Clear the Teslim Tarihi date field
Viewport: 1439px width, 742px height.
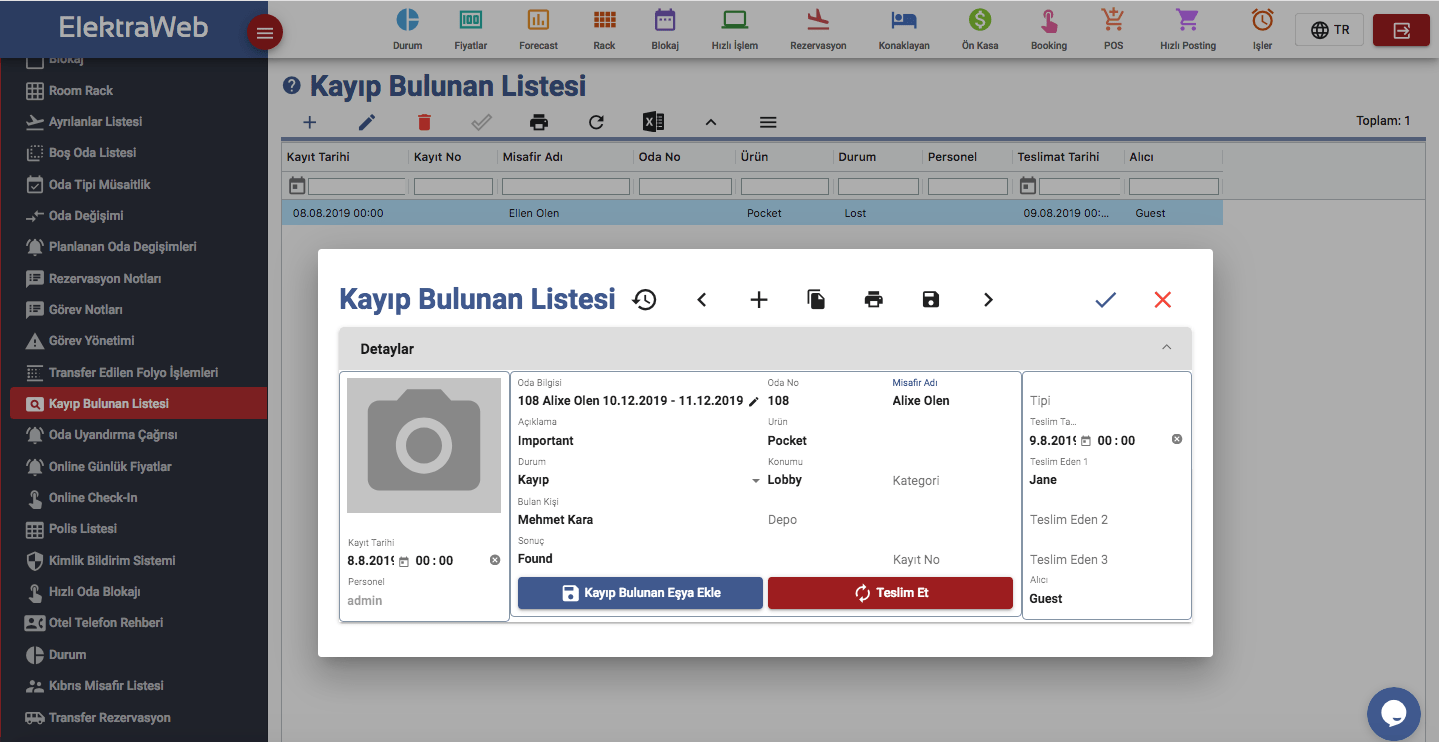[1177, 439]
